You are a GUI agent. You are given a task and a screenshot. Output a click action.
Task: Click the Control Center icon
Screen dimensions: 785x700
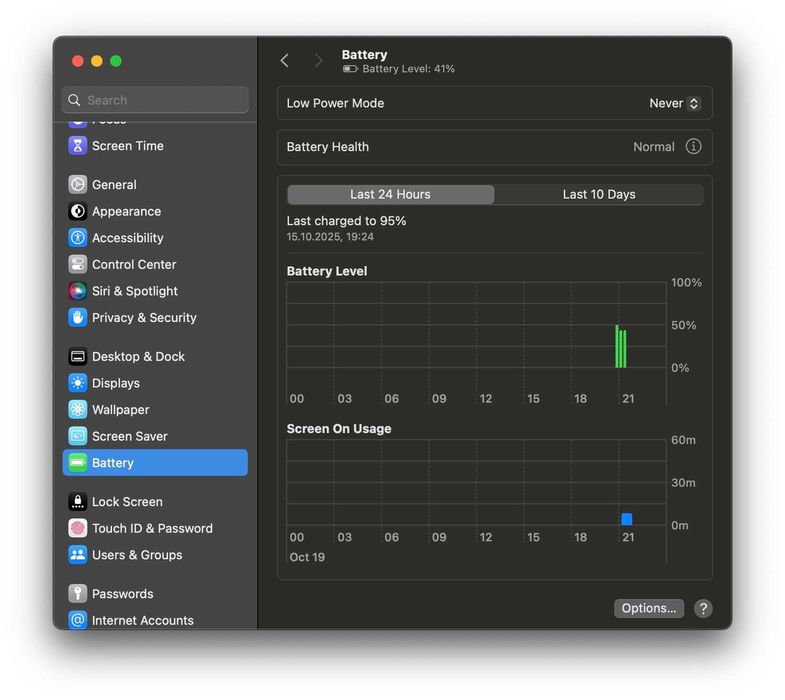[x=77, y=264]
